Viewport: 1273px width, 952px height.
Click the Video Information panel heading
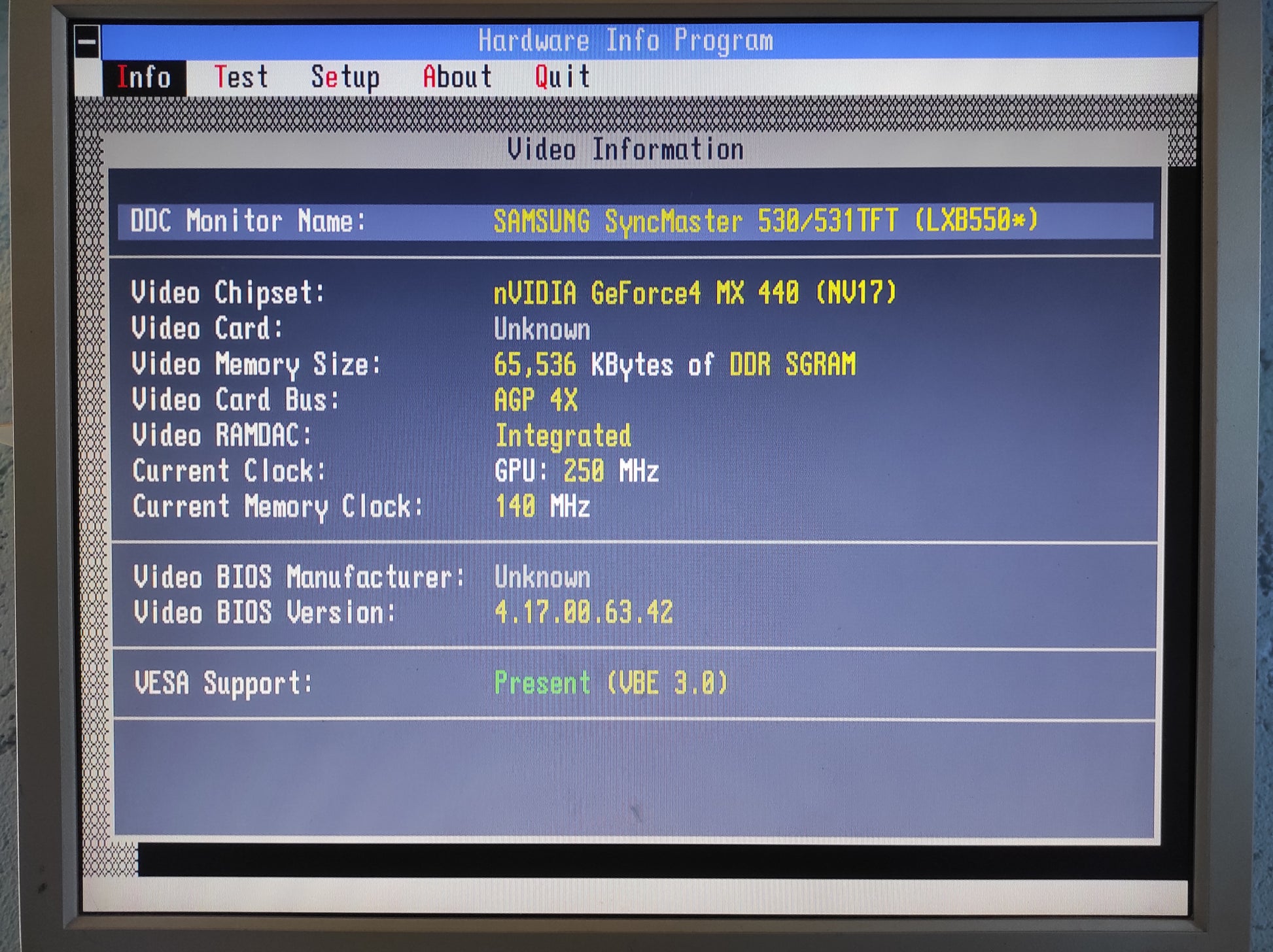625,150
